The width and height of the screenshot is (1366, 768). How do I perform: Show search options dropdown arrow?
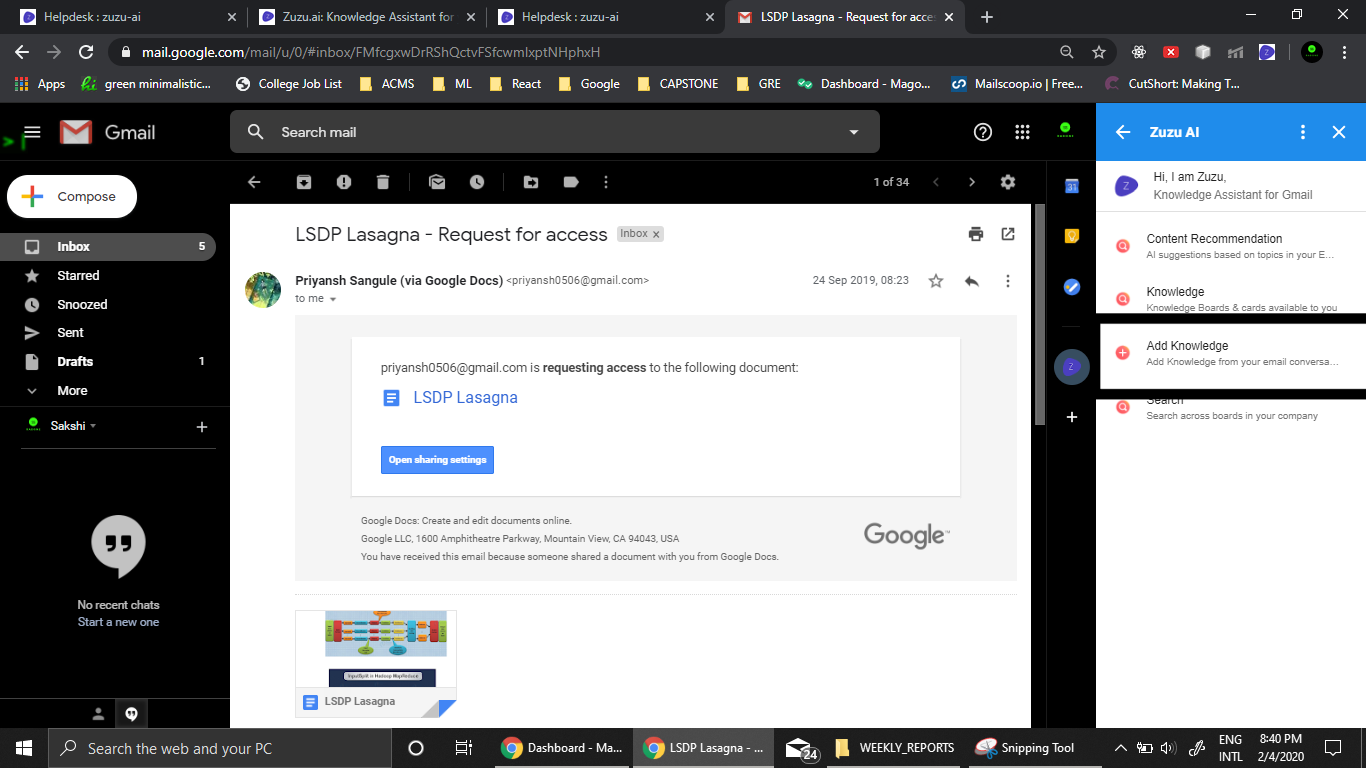(x=854, y=132)
